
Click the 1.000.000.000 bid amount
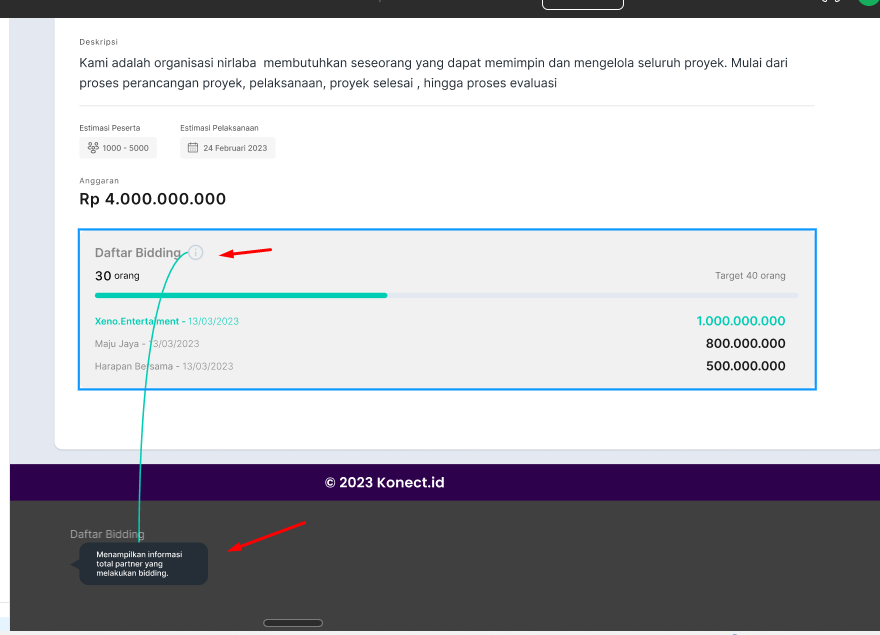(x=741, y=321)
